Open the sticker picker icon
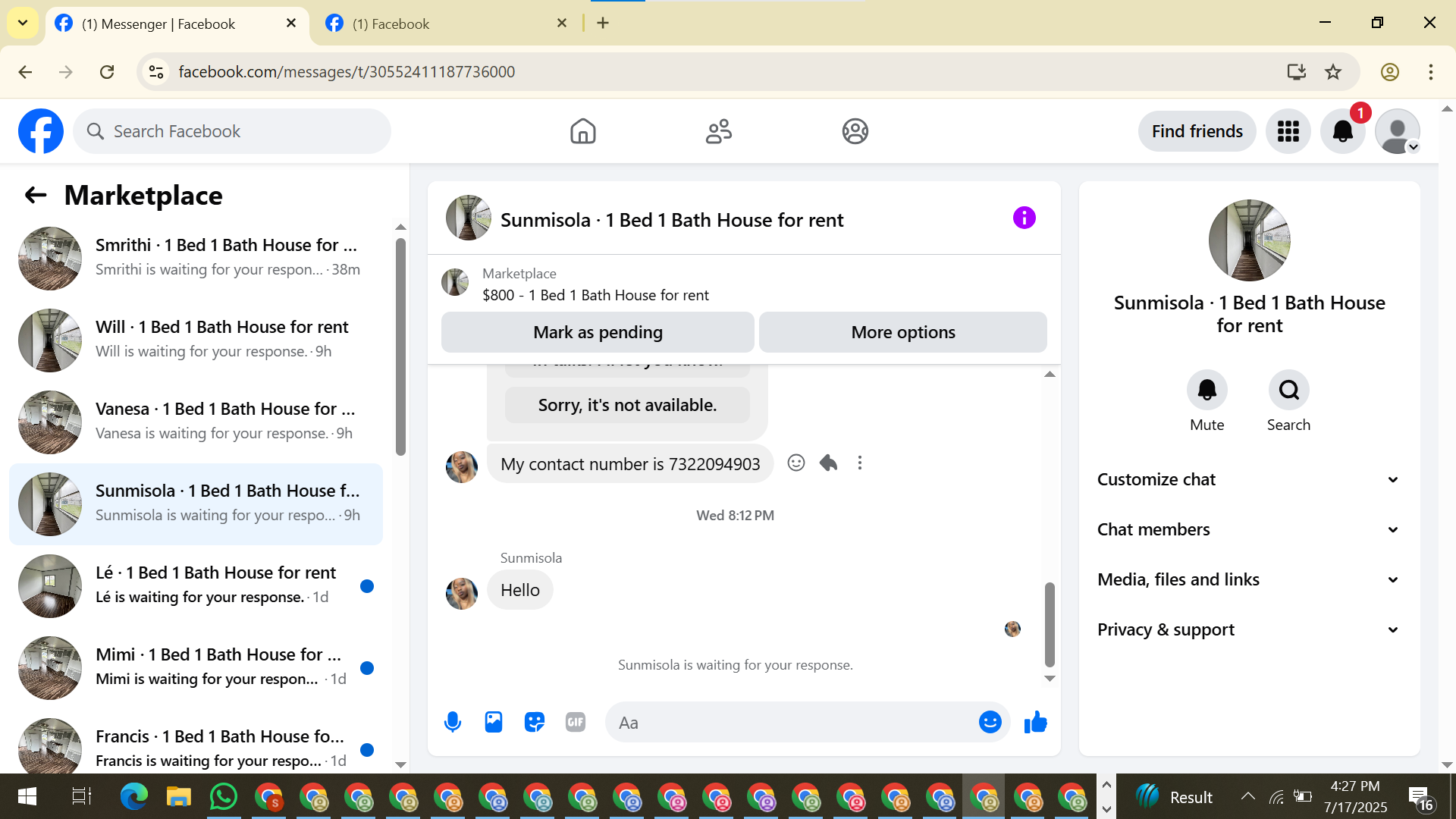The width and height of the screenshot is (1456, 819). click(x=535, y=722)
